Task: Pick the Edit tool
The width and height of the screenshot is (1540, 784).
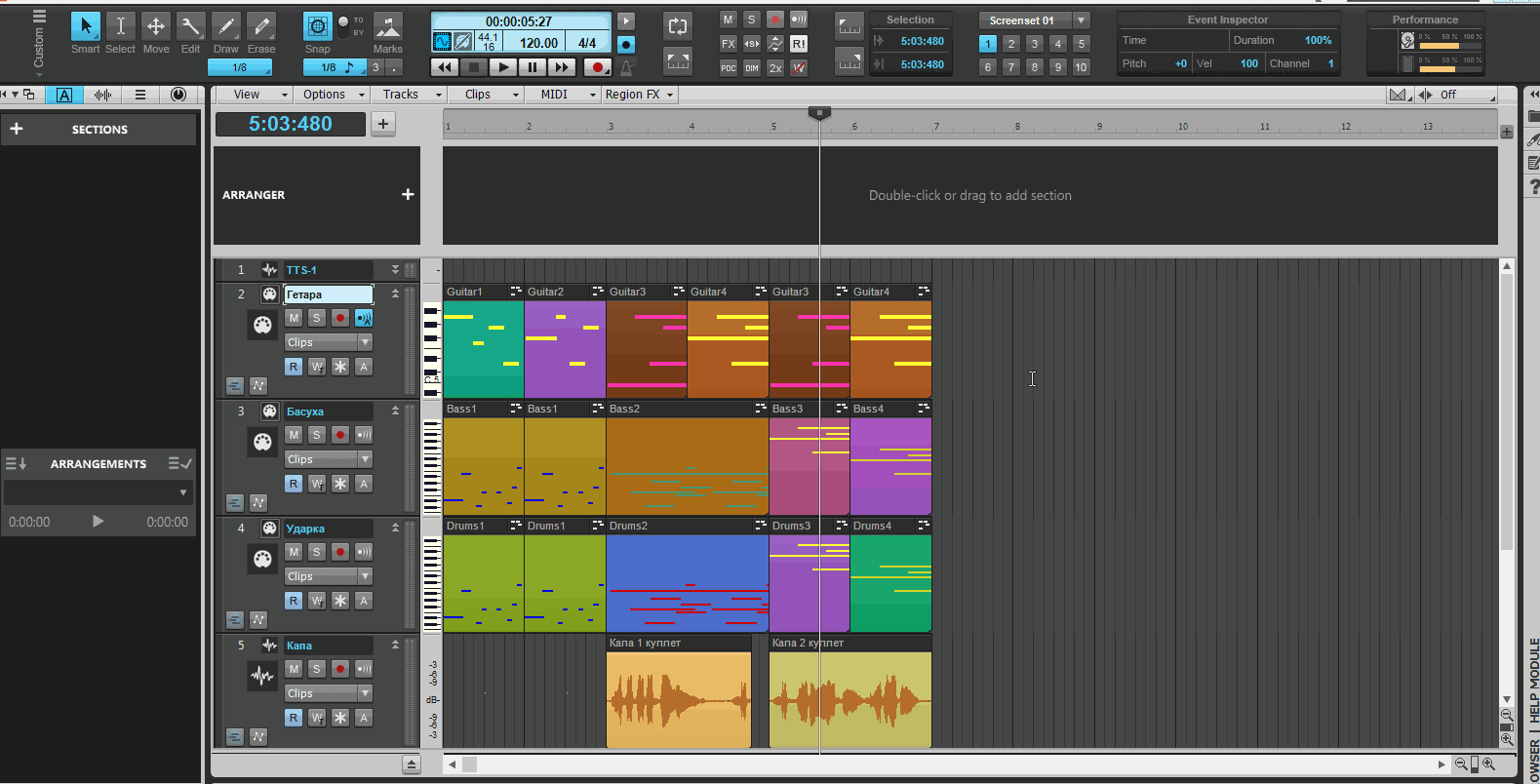Action: (x=190, y=26)
